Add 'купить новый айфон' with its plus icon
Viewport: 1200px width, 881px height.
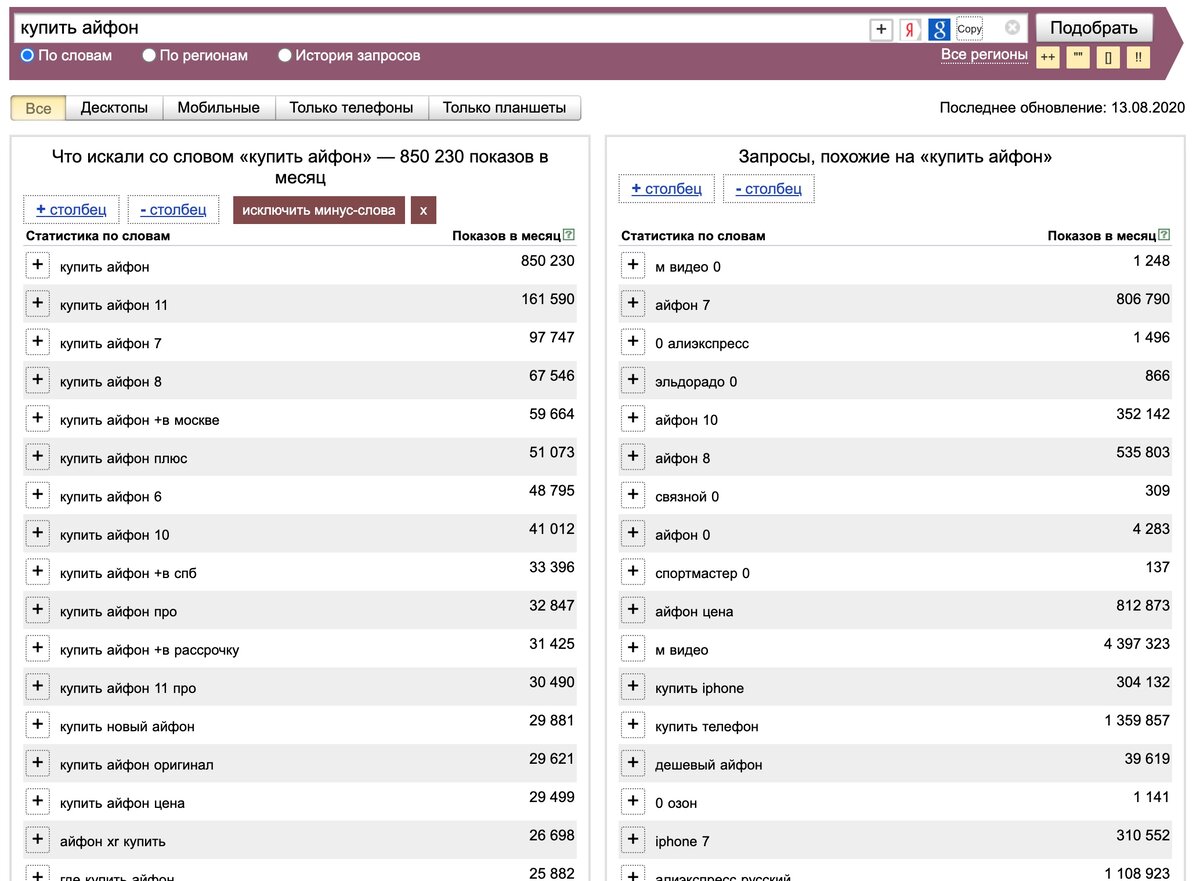38,724
